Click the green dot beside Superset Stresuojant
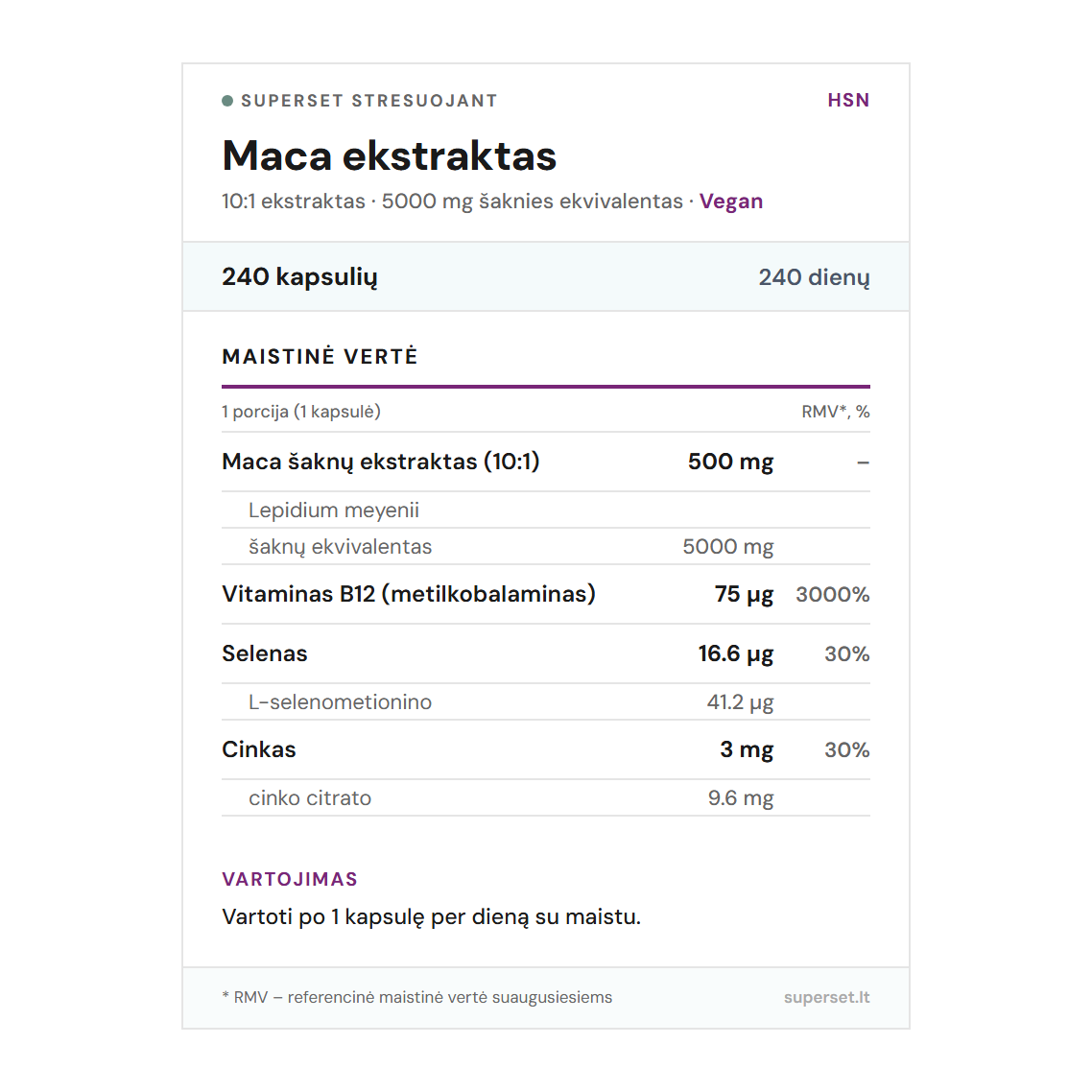 point(227,101)
